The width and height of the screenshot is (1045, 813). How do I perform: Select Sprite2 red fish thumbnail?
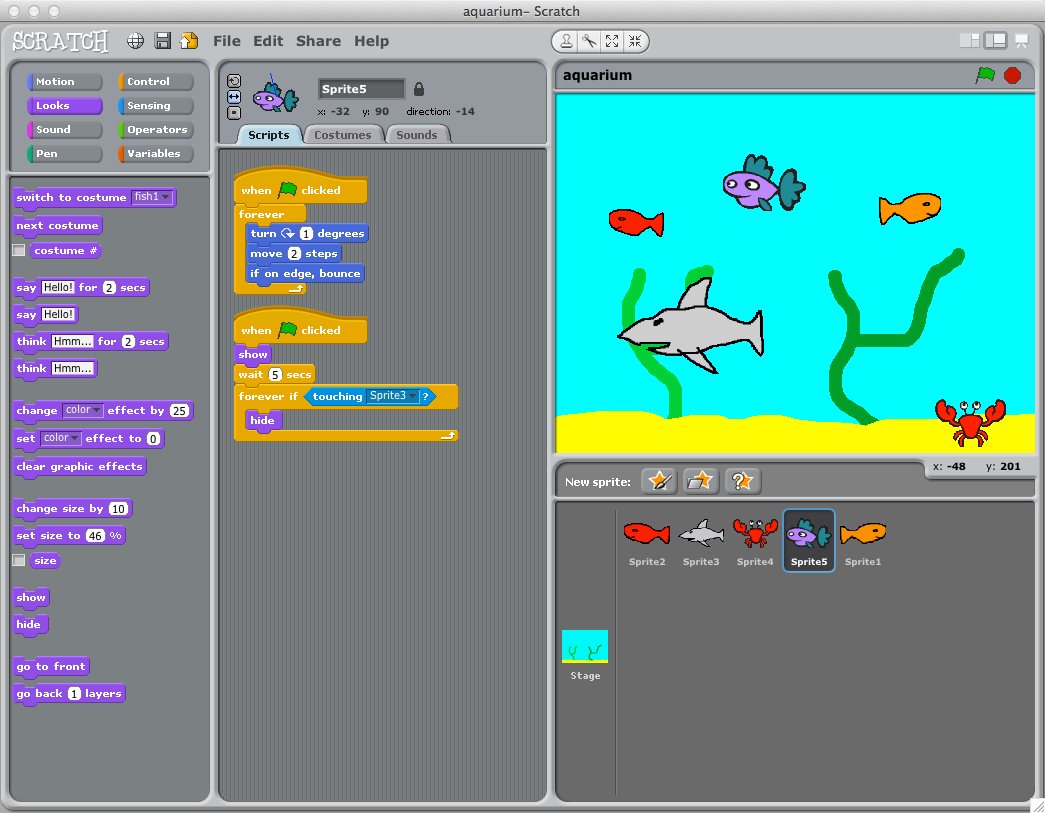646,540
